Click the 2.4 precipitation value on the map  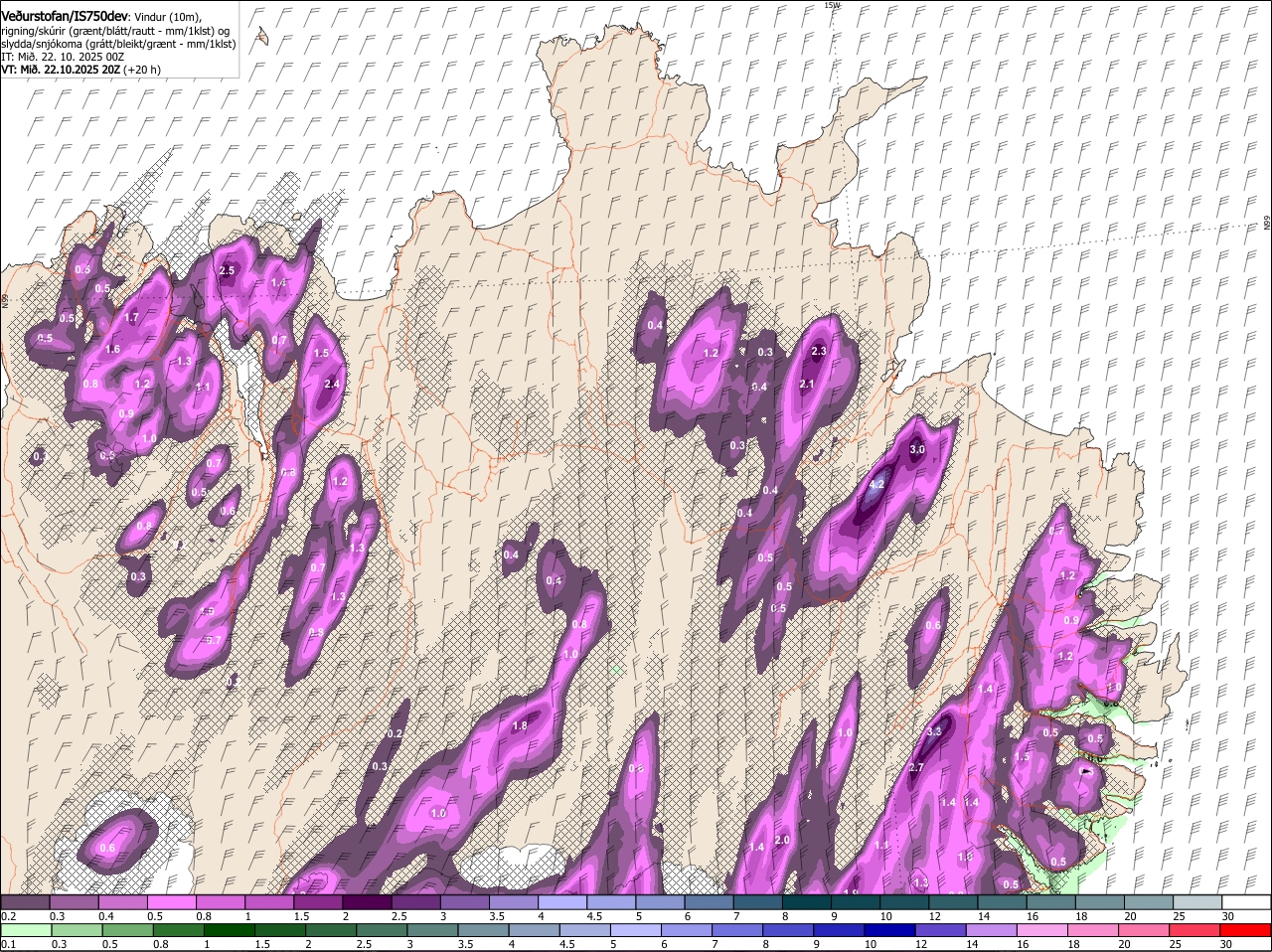pyautogui.click(x=332, y=385)
